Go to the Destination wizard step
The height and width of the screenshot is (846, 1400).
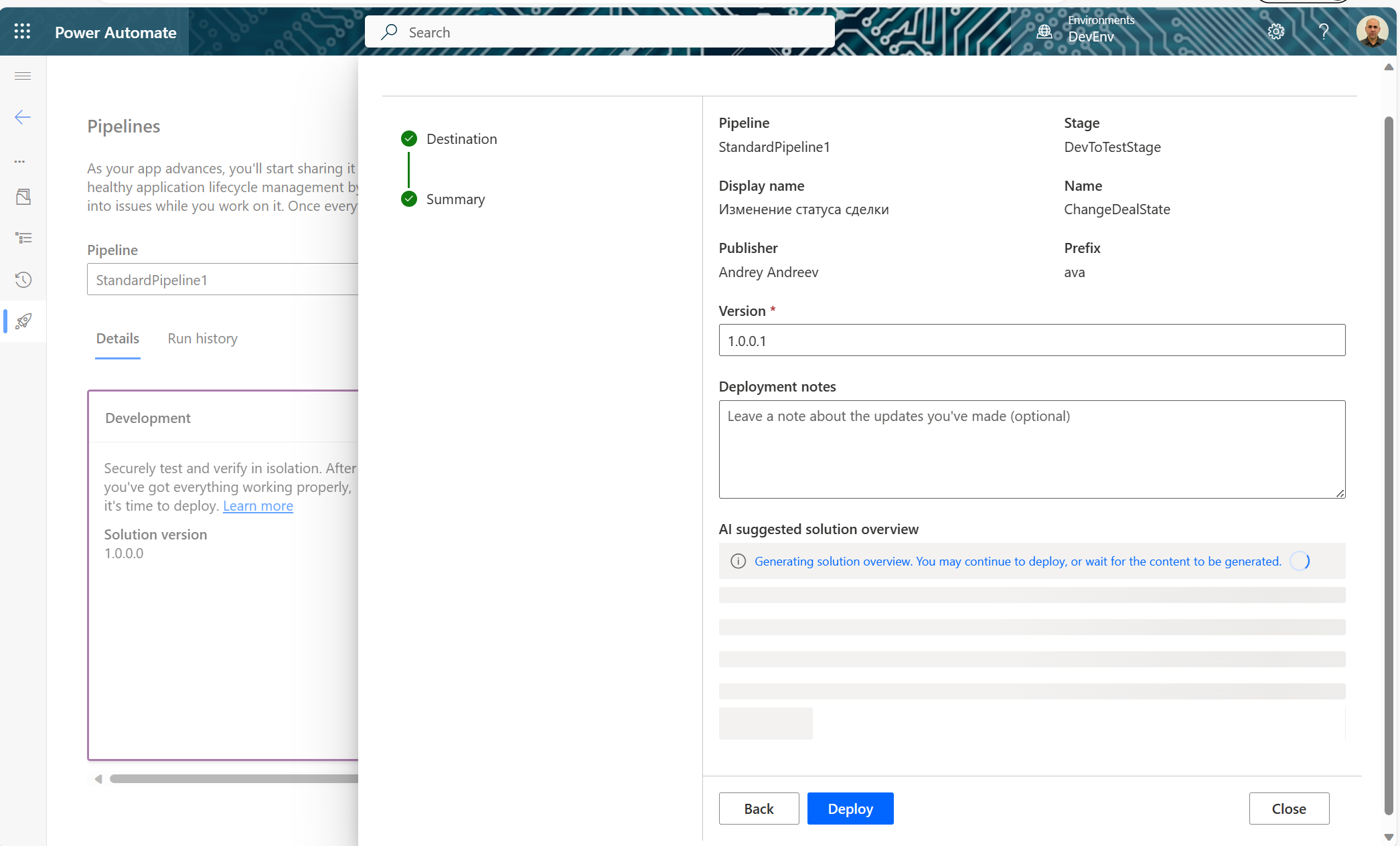[461, 139]
